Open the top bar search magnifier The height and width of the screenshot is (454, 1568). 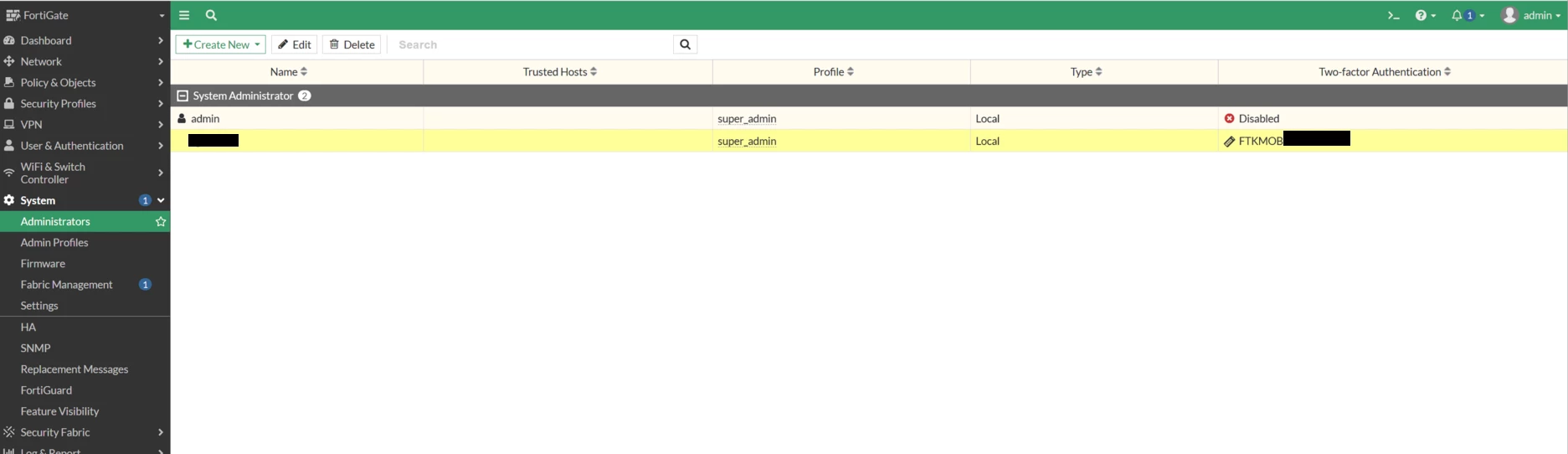pos(211,15)
